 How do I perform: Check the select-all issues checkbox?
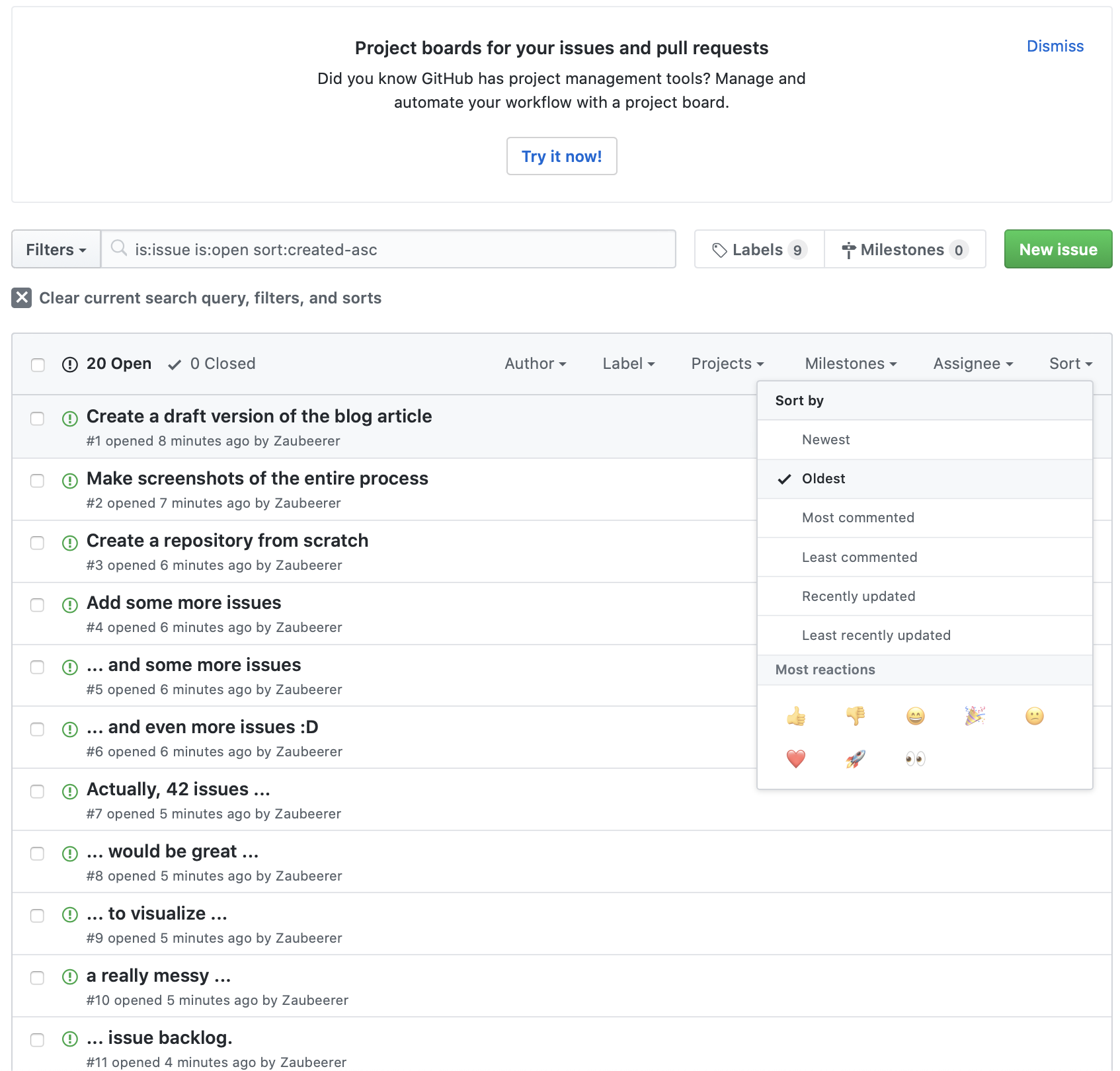coord(37,364)
